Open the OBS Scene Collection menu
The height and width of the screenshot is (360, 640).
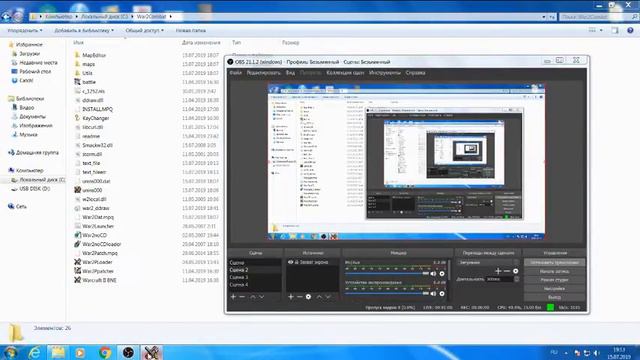click(x=345, y=73)
